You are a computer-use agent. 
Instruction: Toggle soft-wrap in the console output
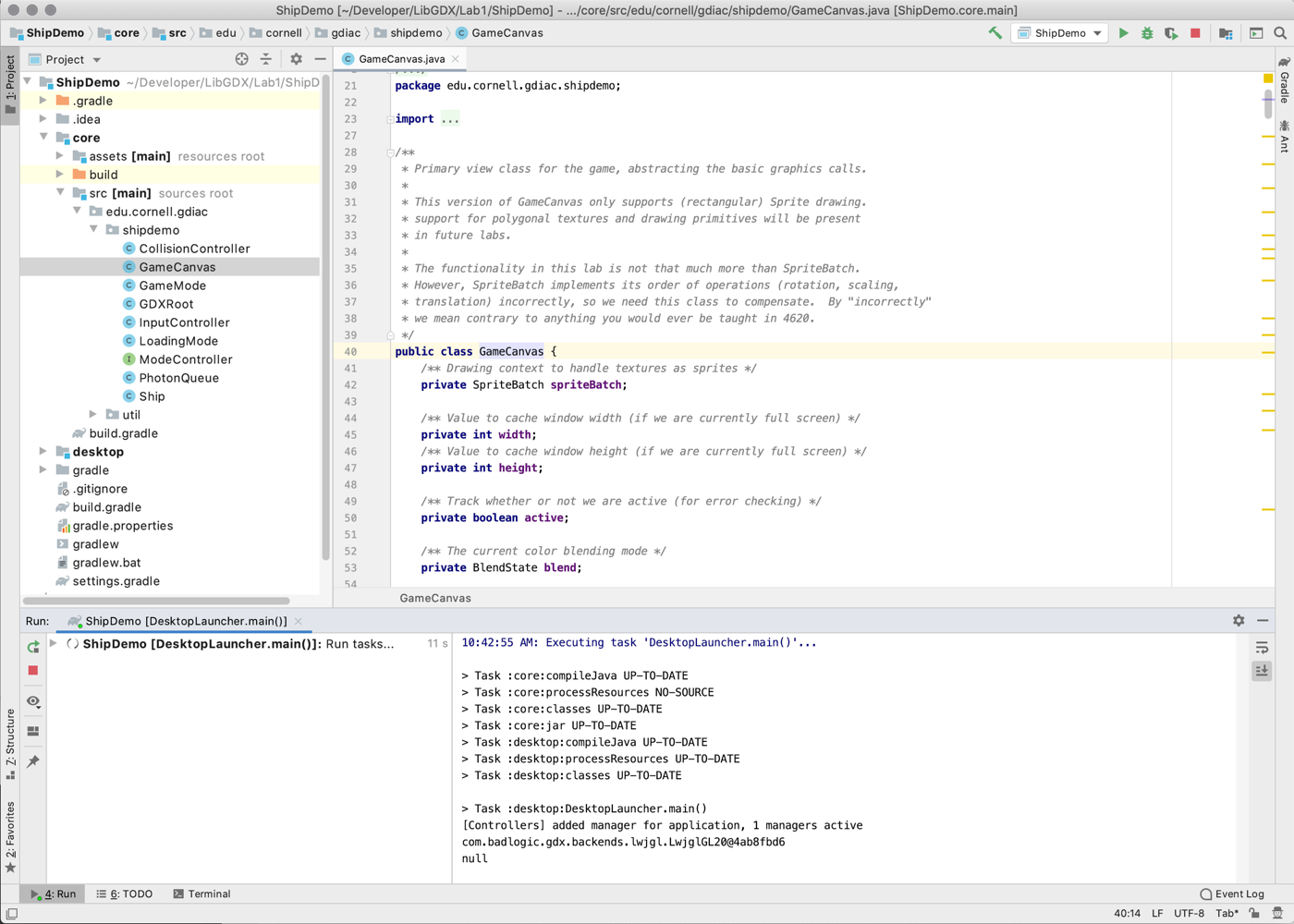(1262, 648)
